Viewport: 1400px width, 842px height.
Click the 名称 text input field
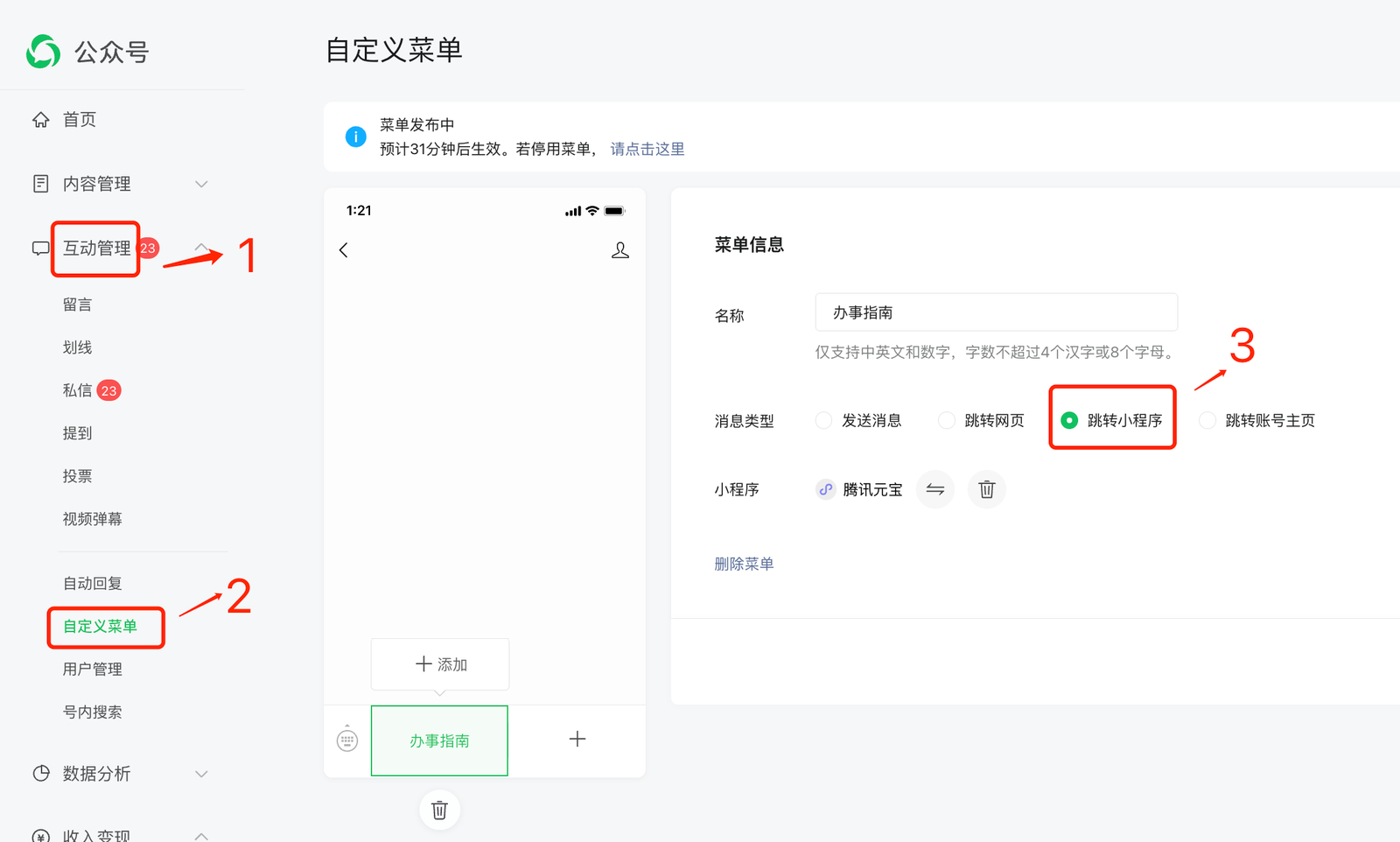996,312
